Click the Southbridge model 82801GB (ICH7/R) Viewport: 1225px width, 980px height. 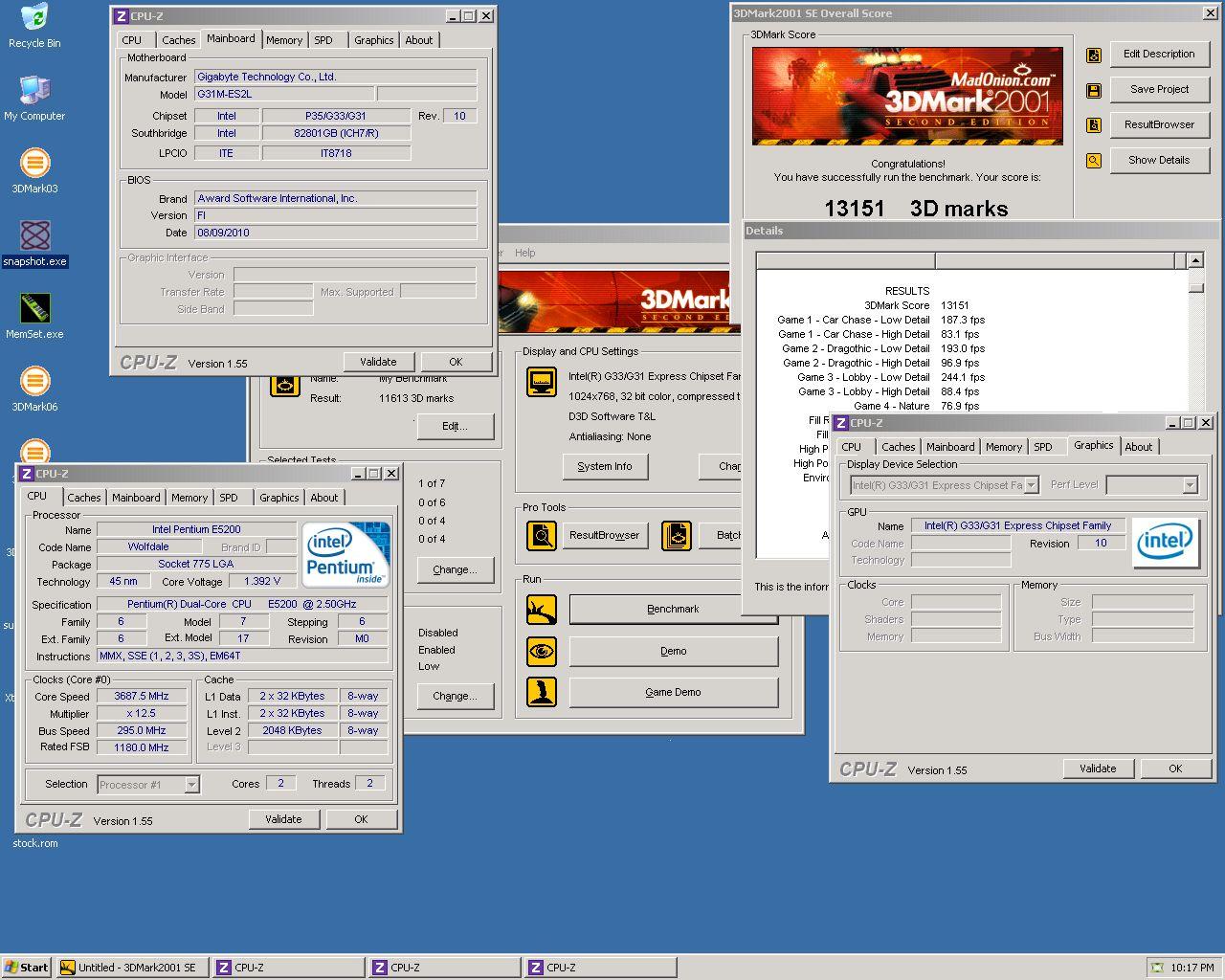[336, 134]
